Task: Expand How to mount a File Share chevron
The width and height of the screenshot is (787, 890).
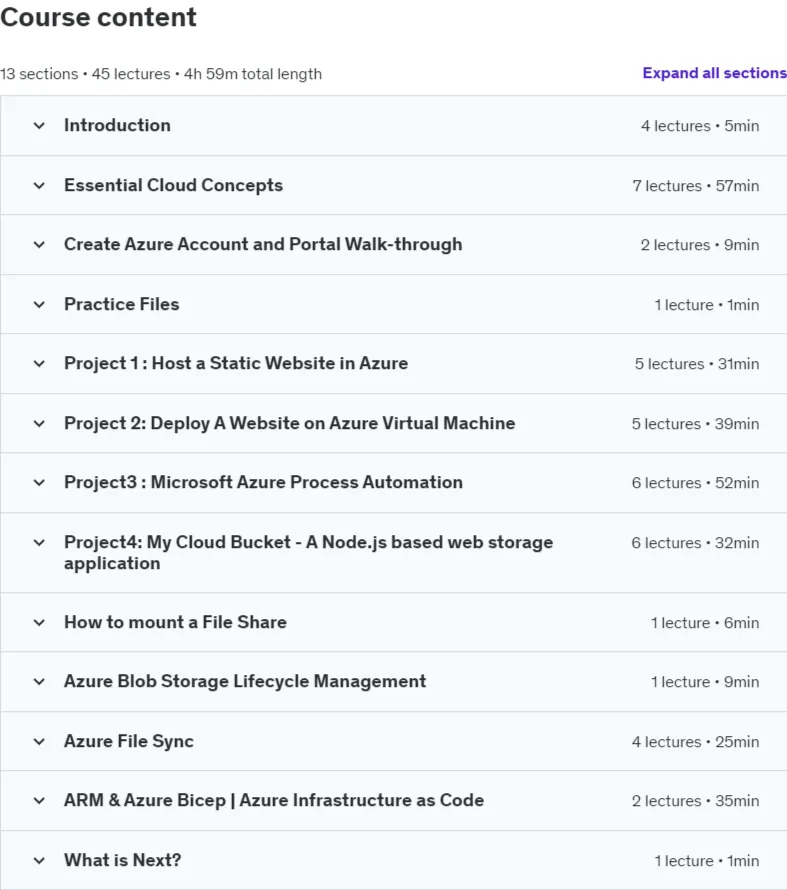Action: (39, 623)
